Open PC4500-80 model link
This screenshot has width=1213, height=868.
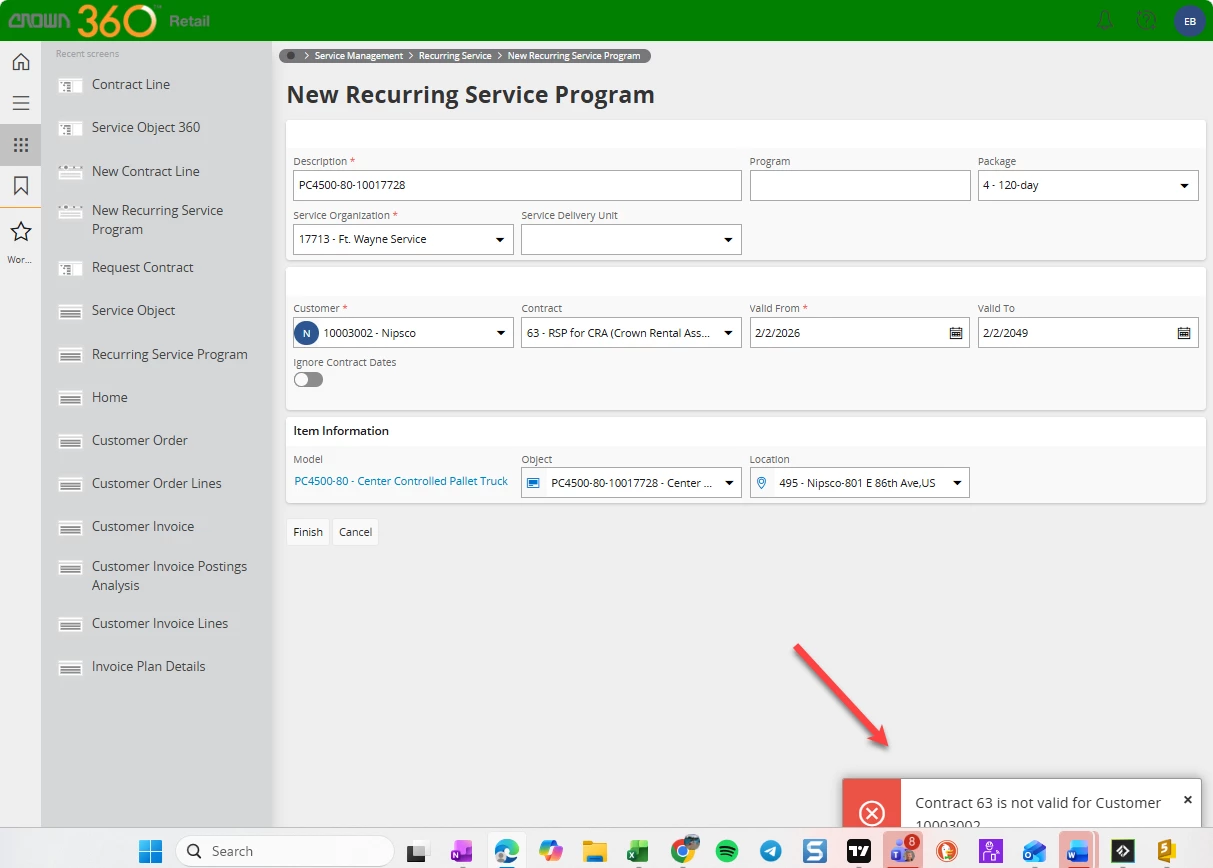(x=401, y=481)
